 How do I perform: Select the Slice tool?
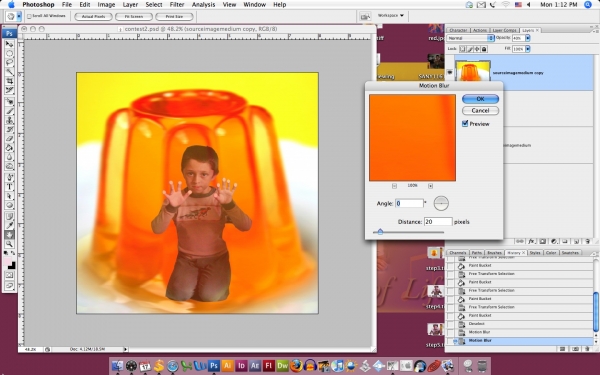pyautogui.click(x=9, y=90)
